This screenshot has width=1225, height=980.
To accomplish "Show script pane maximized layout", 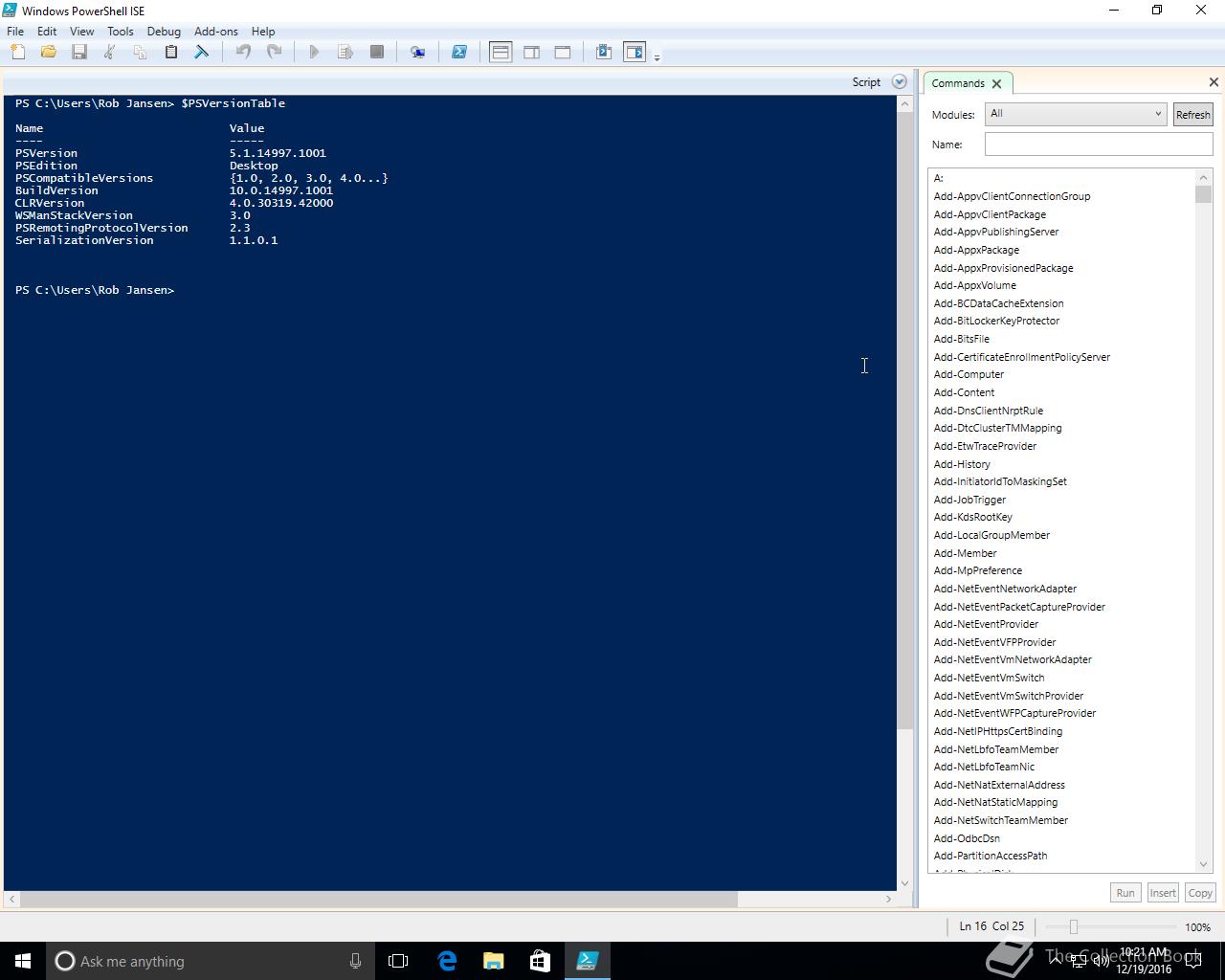I will point(563,53).
